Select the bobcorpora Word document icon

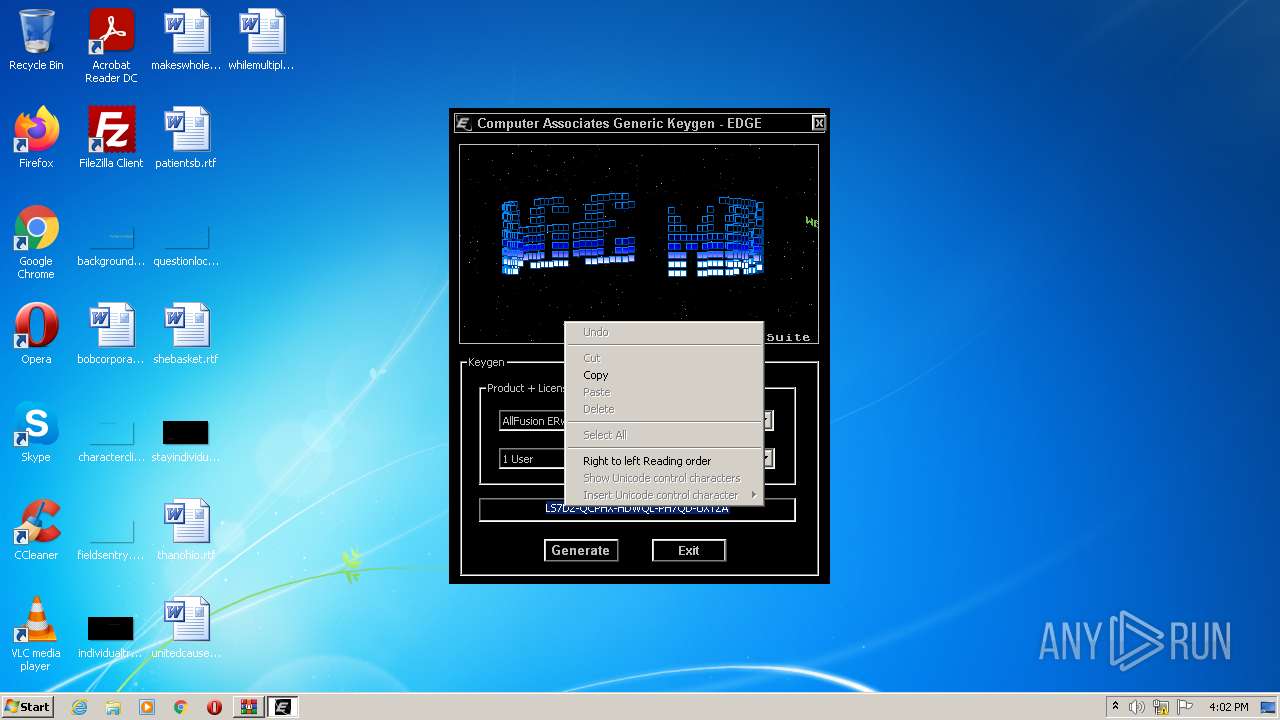click(111, 334)
